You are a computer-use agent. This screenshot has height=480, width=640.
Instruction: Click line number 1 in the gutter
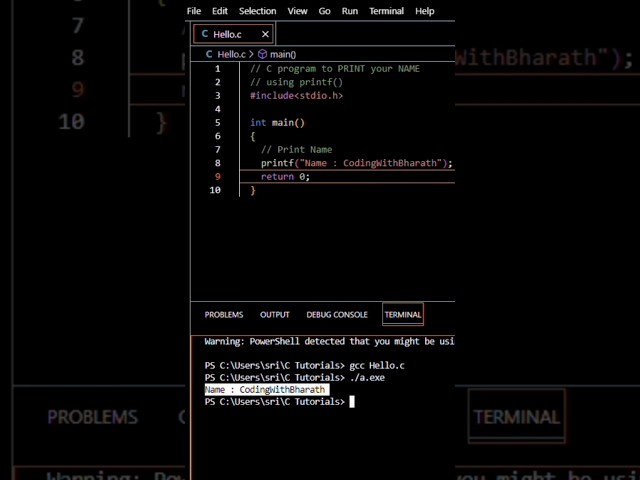point(218,69)
